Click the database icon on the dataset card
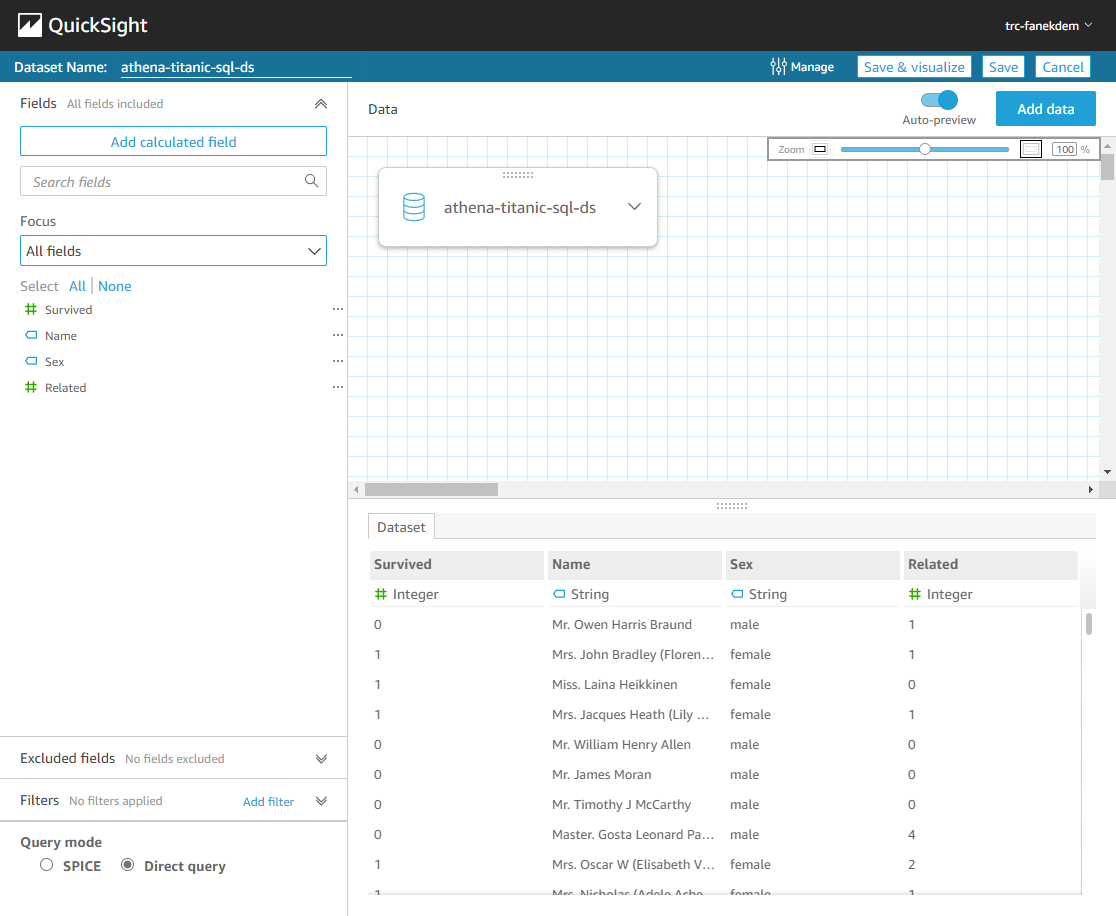This screenshot has height=916, width=1116. click(x=414, y=207)
